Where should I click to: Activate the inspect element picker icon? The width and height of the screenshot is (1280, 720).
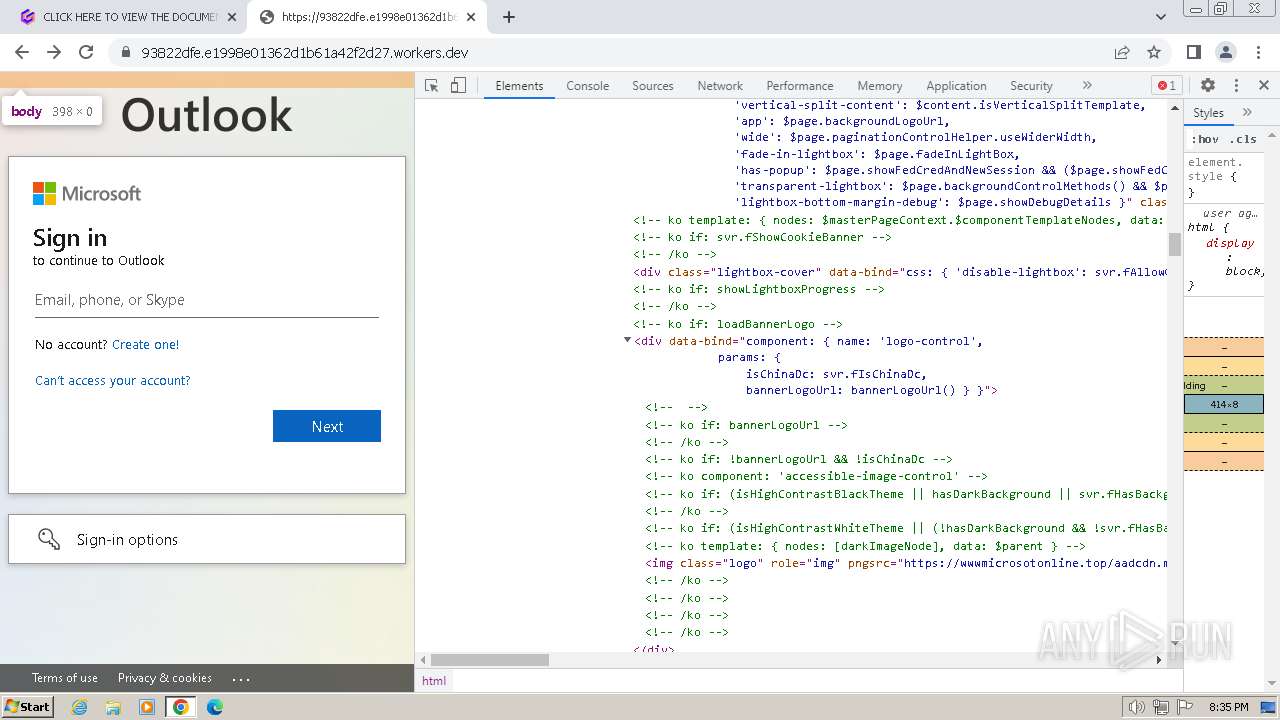pos(432,86)
